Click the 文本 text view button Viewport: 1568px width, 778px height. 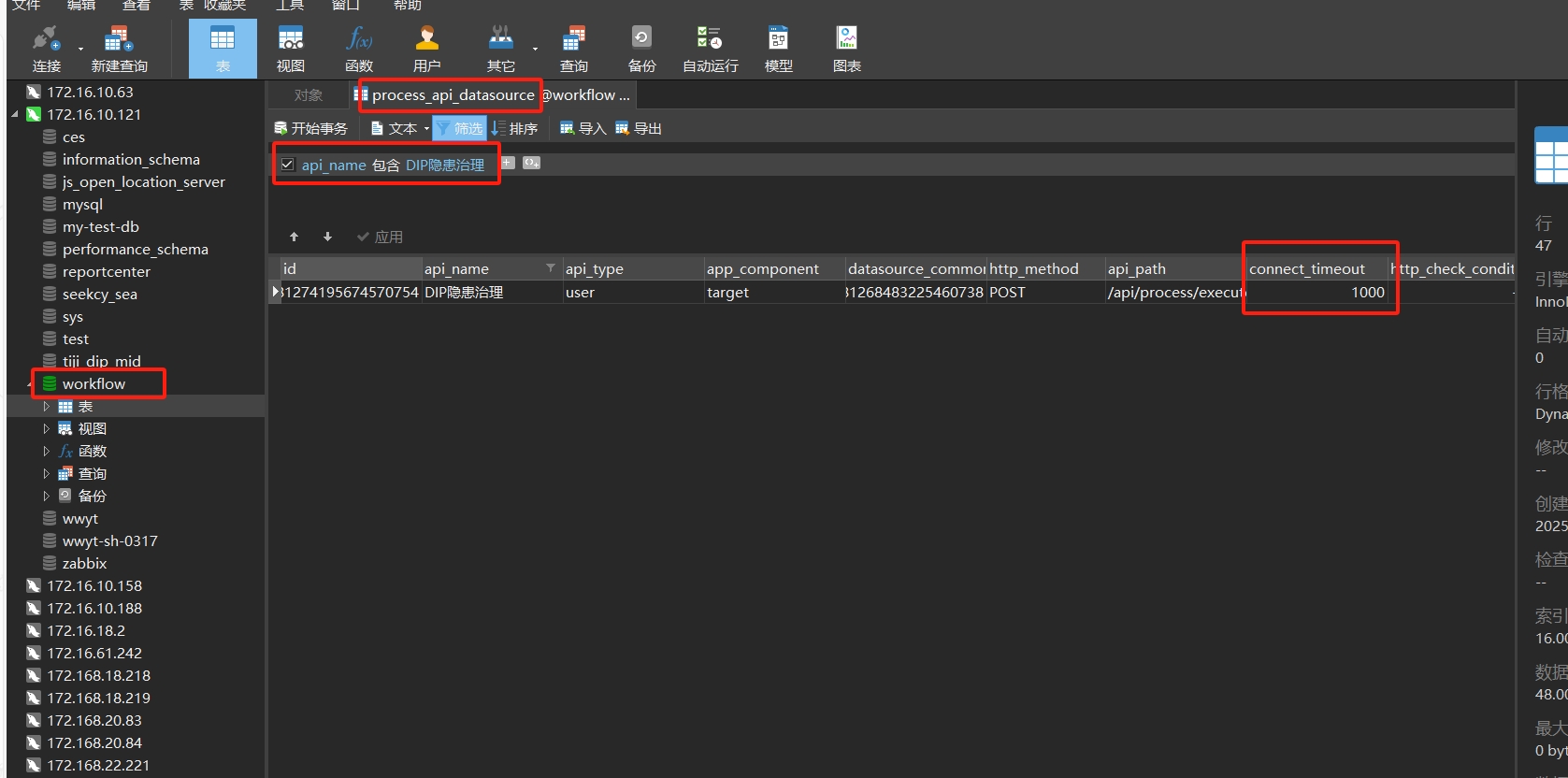coord(394,128)
